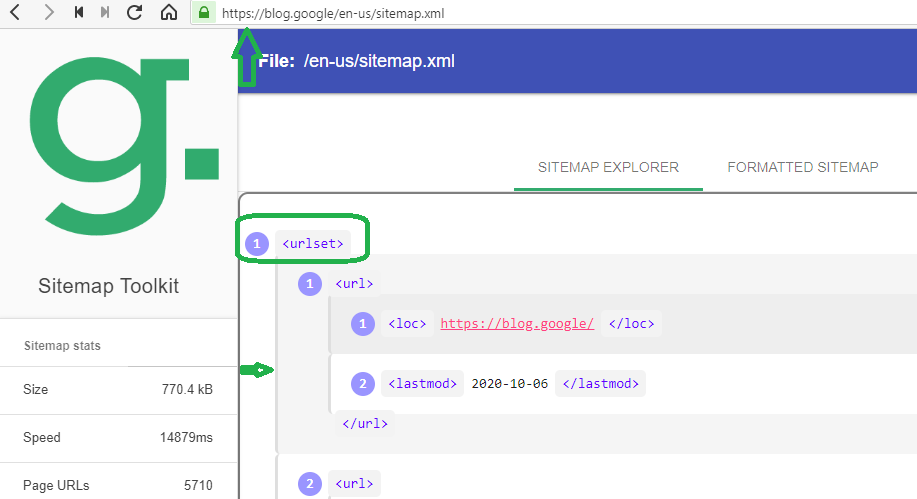Select the 2020-10-06 date value

pos(509,383)
